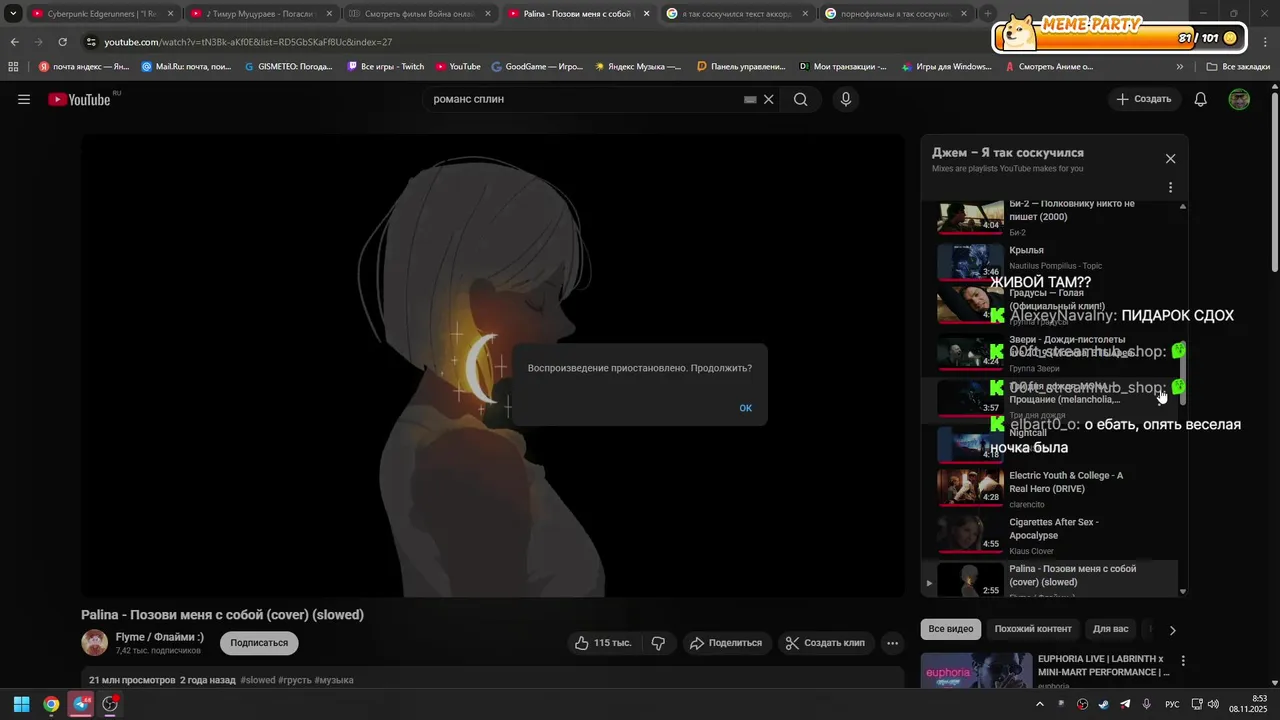Expand overflow bookmarks chevron
The width and height of the screenshot is (1280, 720).
pos(1180,67)
